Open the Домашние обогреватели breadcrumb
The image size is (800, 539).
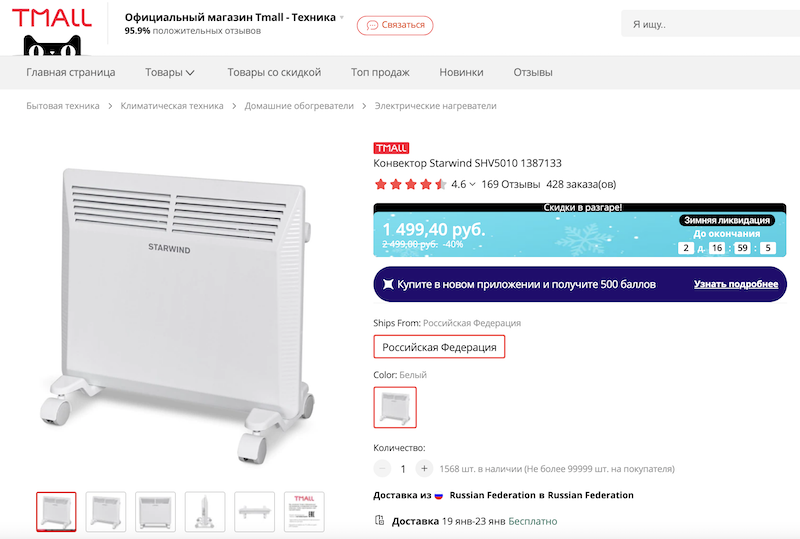[x=299, y=106]
